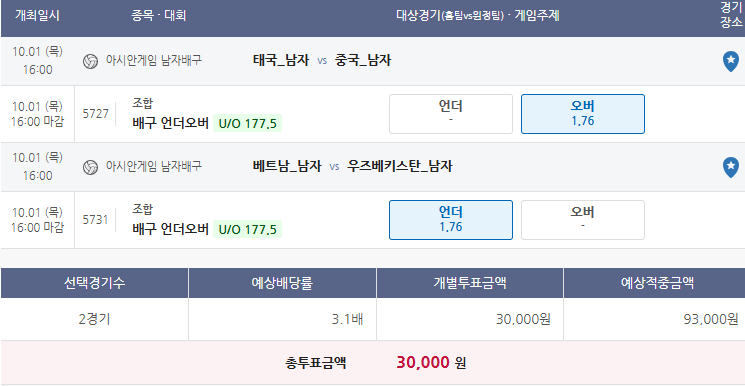Click U/O 177.5 badge on game 5731
The width and height of the screenshot is (745, 386).
[x=247, y=229]
